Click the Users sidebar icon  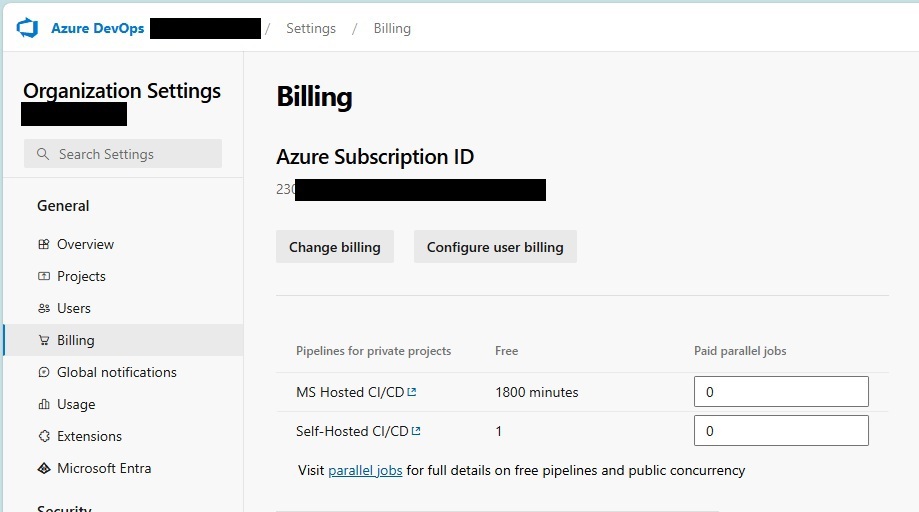click(43, 308)
